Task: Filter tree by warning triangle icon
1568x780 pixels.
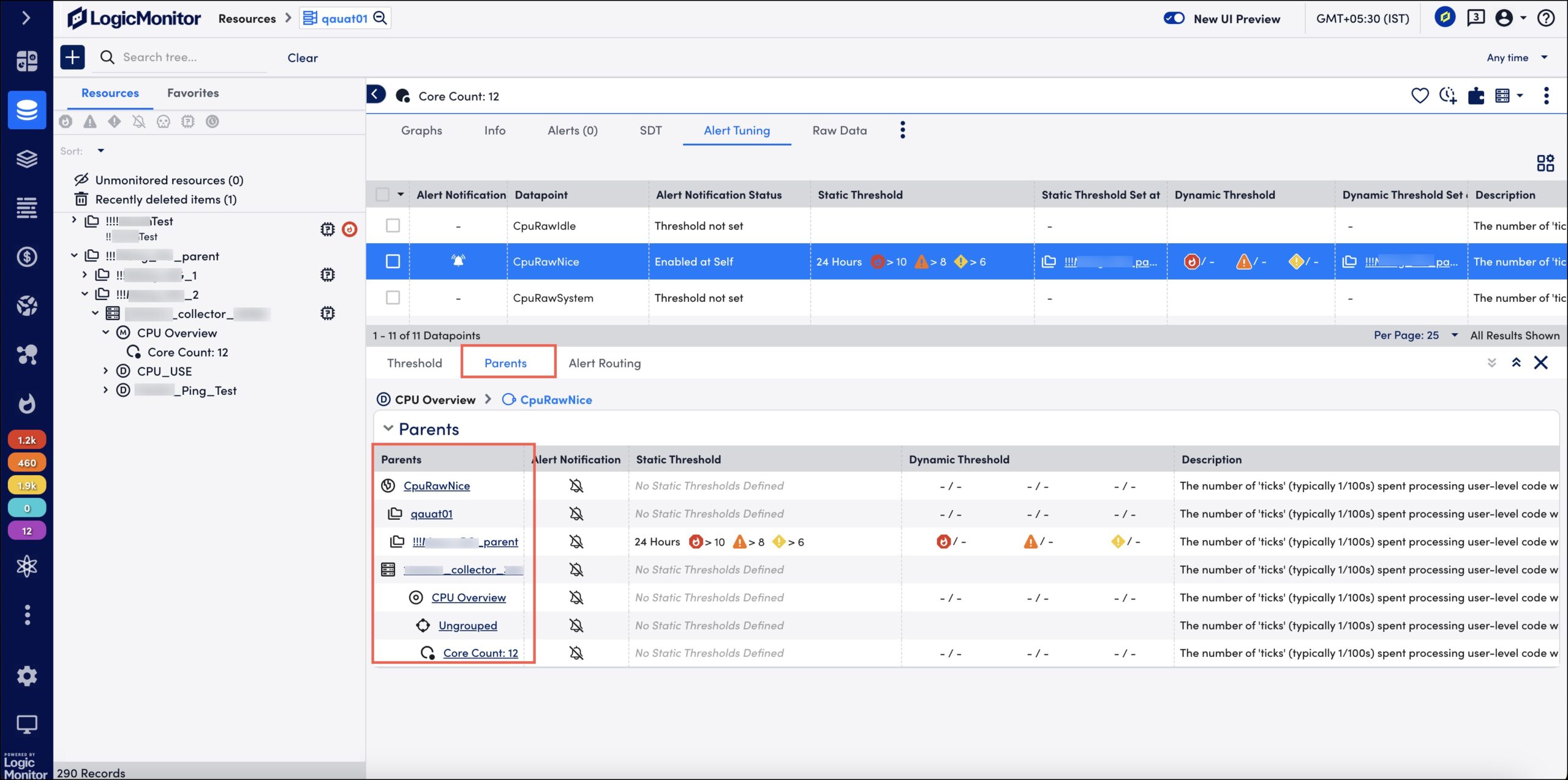Action: point(90,121)
